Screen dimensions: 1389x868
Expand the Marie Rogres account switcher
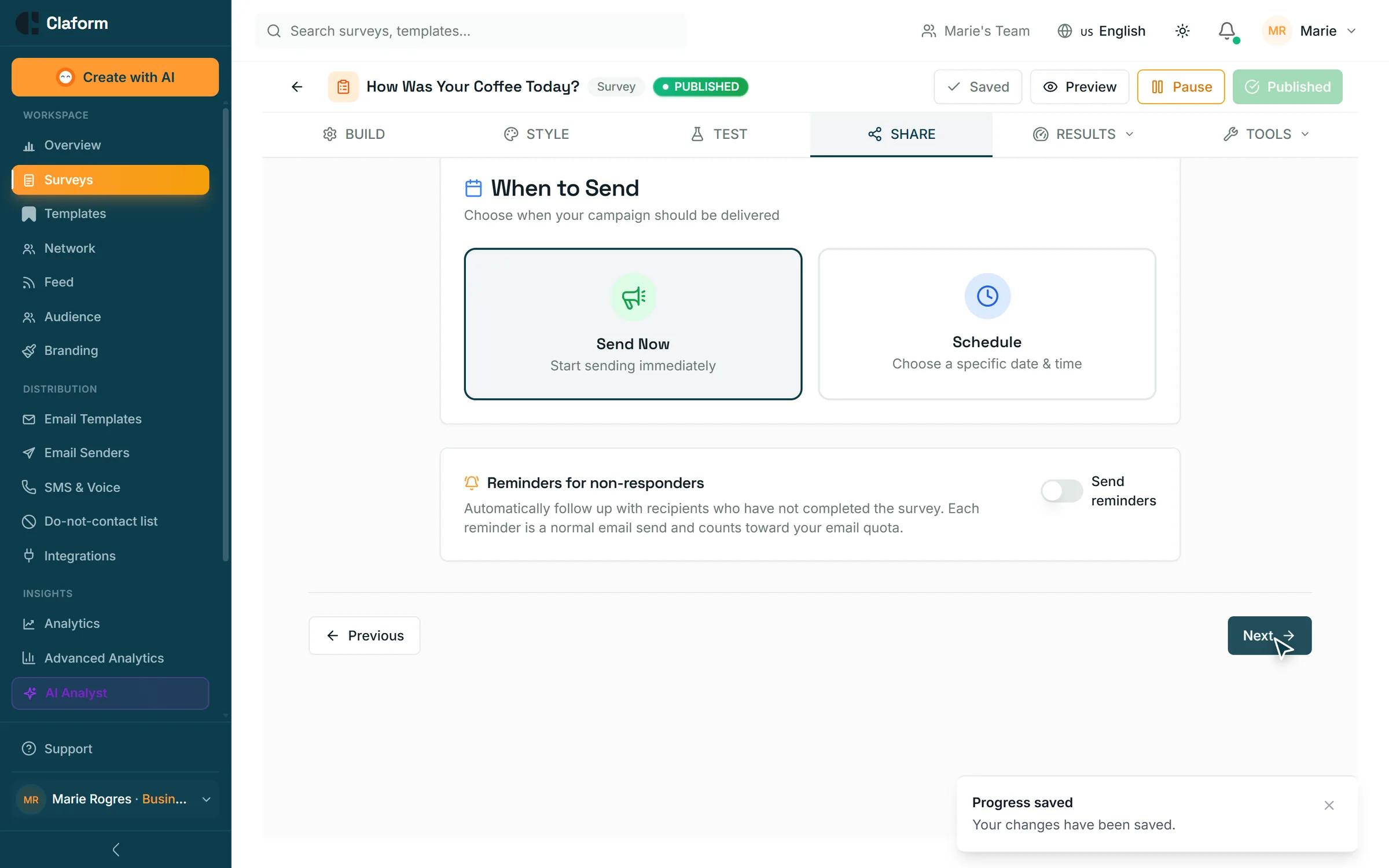(115, 799)
